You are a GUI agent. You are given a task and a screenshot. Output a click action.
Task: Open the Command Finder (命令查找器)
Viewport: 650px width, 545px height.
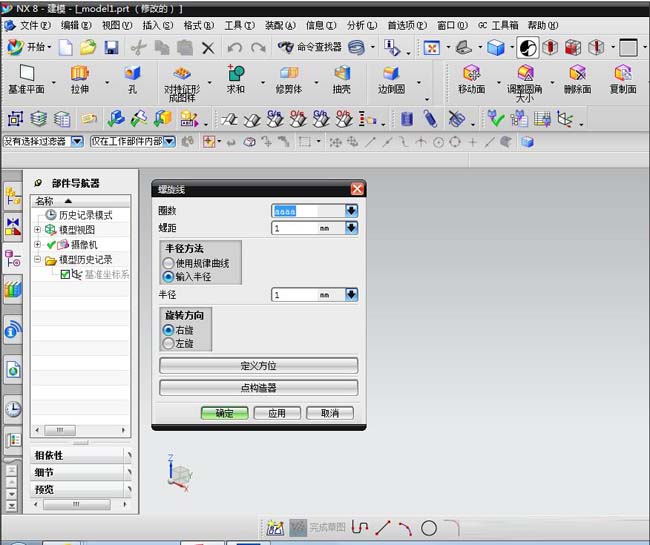pos(310,47)
